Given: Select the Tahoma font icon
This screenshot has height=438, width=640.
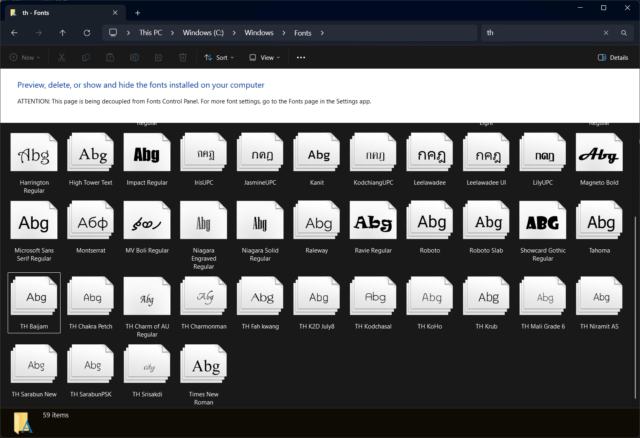Looking at the screenshot, I should pyautogui.click(x=599, y=220).
